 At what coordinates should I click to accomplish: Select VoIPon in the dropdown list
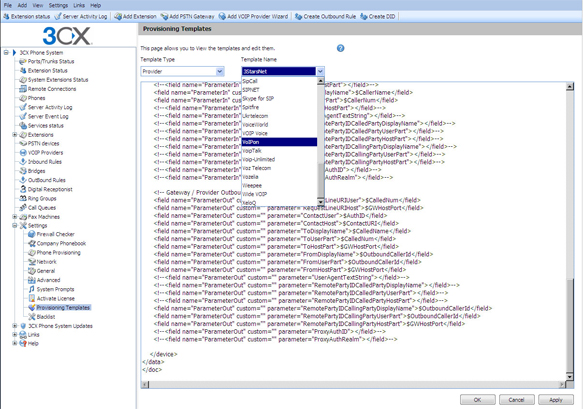[279, 142]
